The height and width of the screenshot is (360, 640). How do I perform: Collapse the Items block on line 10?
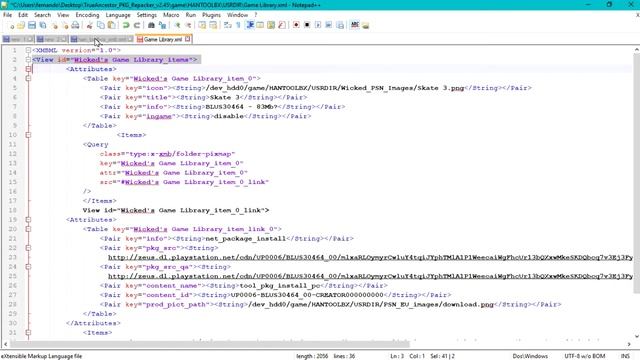click(28, 135)
